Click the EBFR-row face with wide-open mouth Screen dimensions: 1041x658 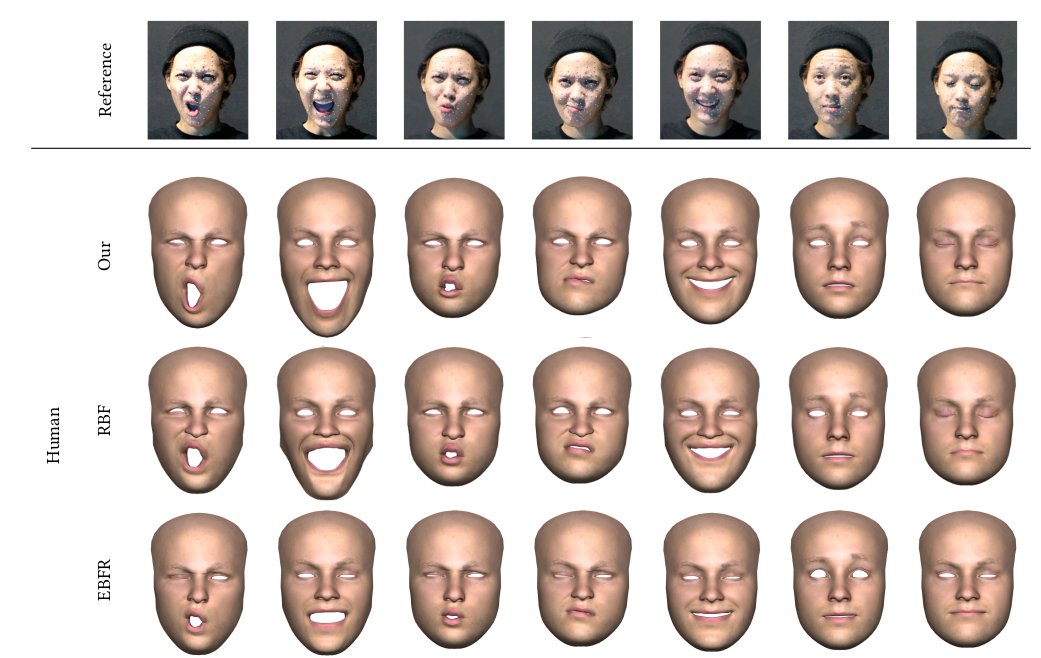[x=327, y=583]
